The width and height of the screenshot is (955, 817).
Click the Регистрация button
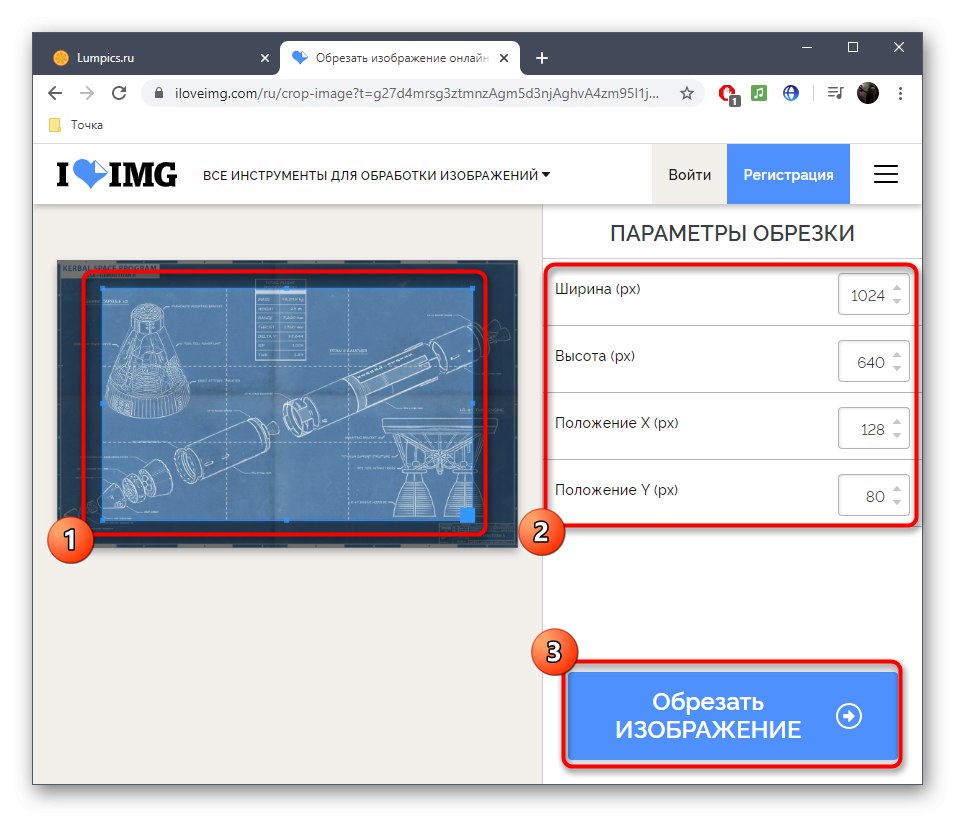788,174
